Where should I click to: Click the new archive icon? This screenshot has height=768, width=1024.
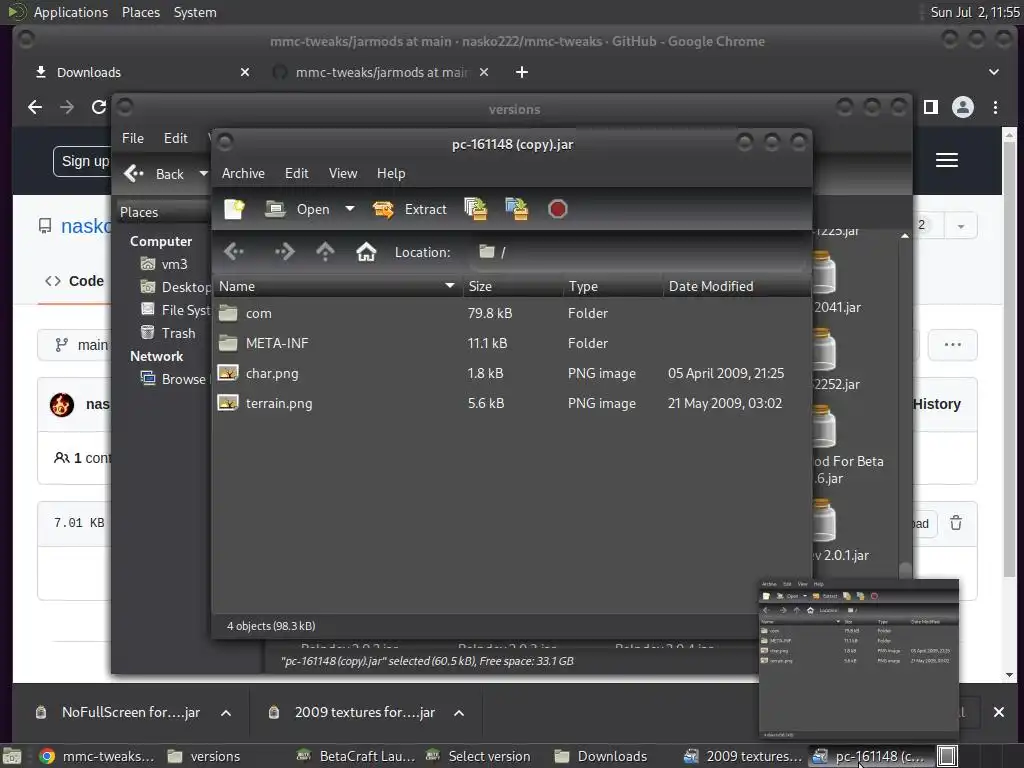(x=234, y=209)
